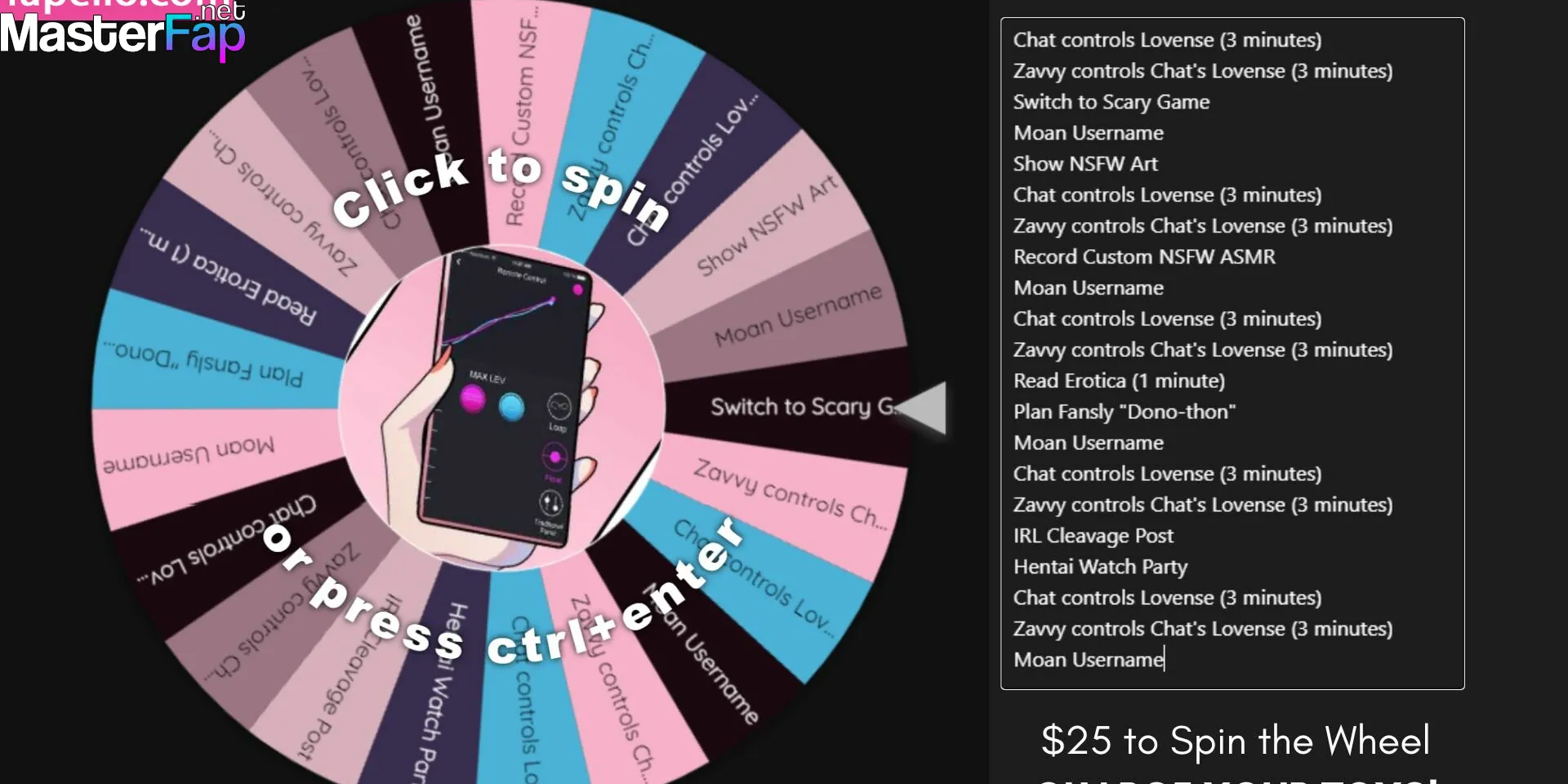Screen dimensions: 1568x784
Task: Click the Loop icon on the phone
Action: pyautogui.click(x=559, y=405)
